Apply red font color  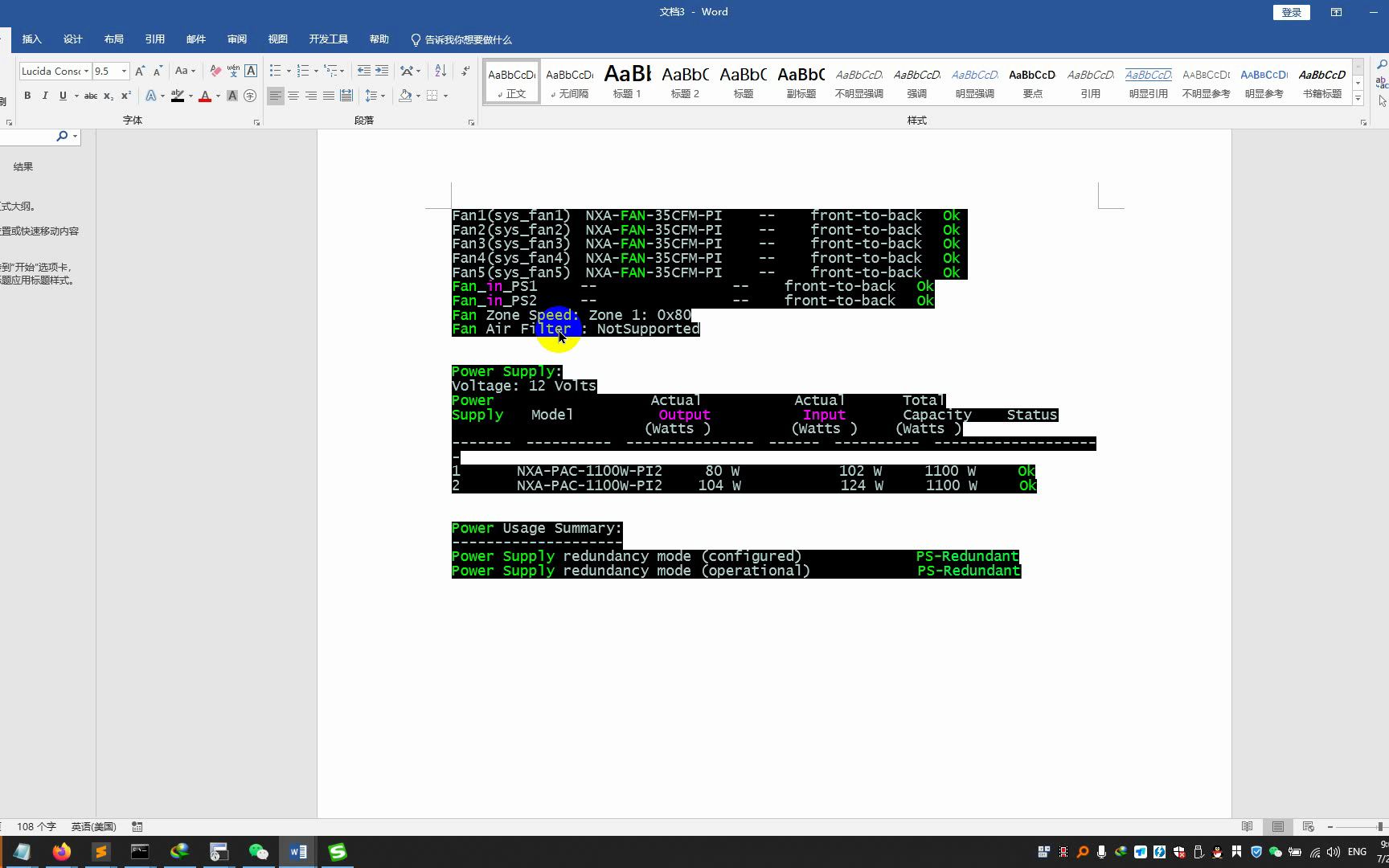tap(205, 96)
